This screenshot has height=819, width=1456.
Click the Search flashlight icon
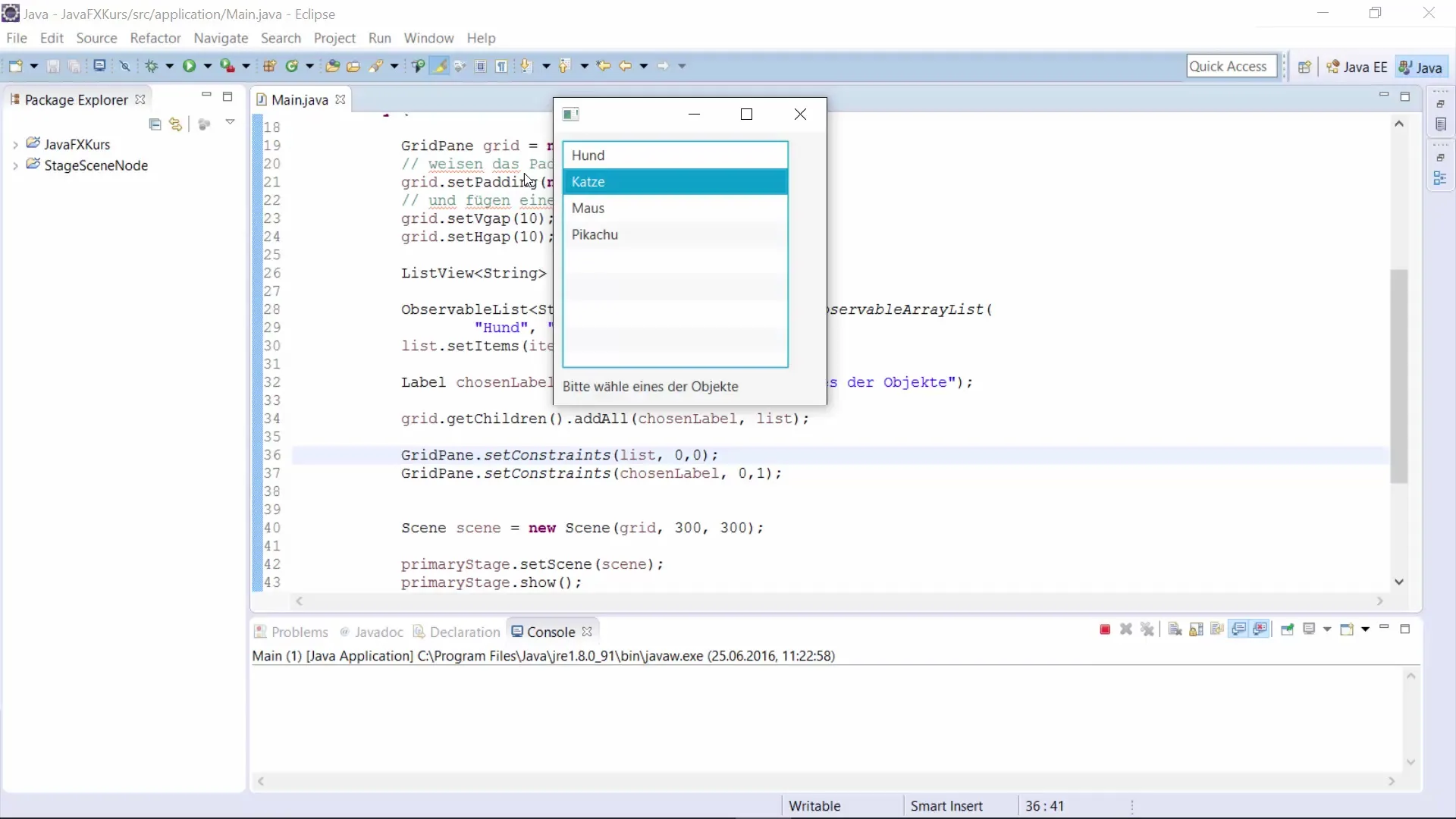pos(376,66)
